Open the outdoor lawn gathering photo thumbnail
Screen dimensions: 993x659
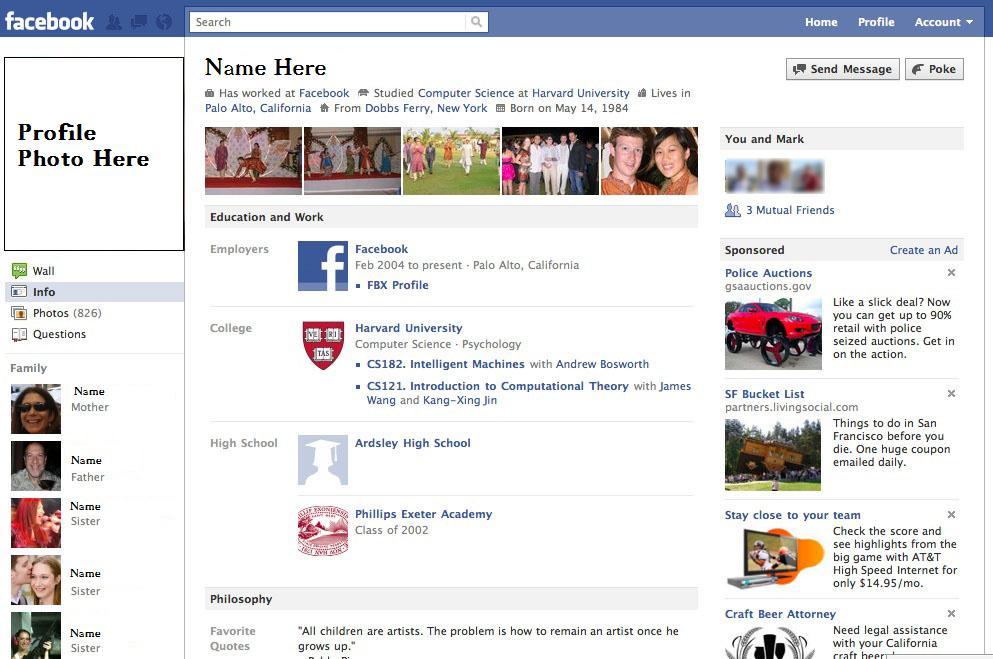click(452, 161)
